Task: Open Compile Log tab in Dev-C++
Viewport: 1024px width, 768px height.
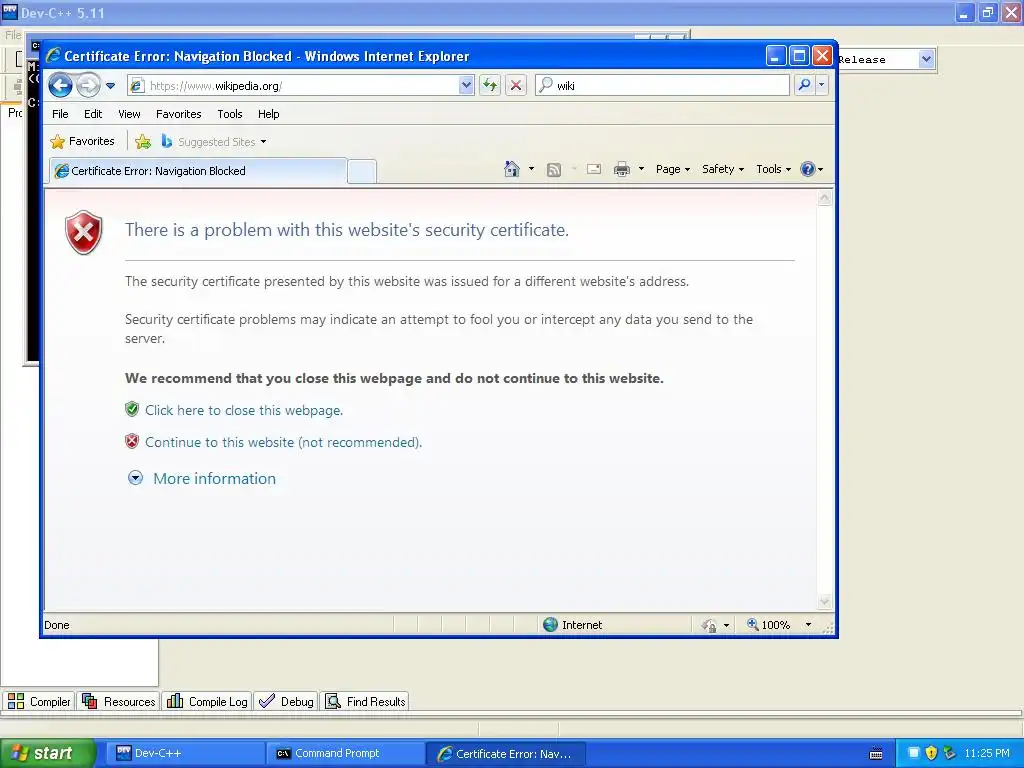Action: (207, 701)
